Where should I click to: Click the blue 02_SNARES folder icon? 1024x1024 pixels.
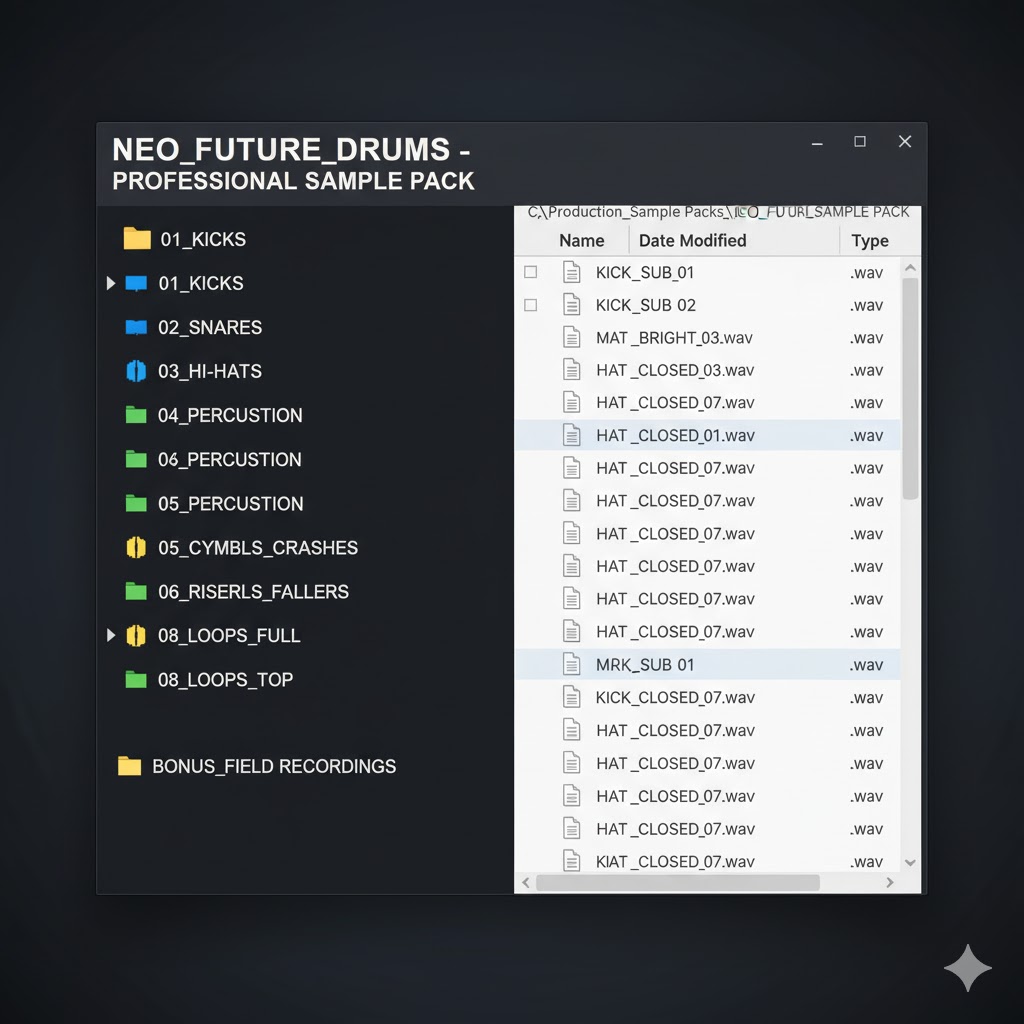(136, 327)
